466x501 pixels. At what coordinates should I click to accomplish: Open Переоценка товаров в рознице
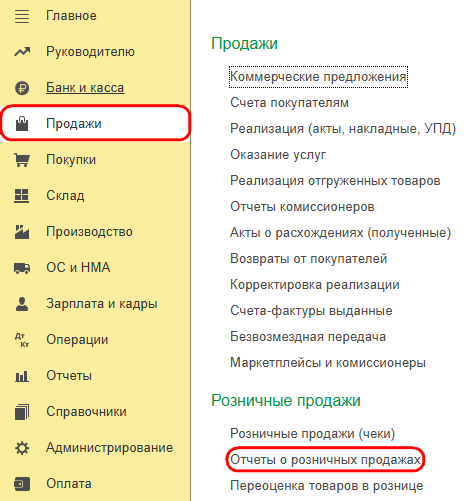327,486
